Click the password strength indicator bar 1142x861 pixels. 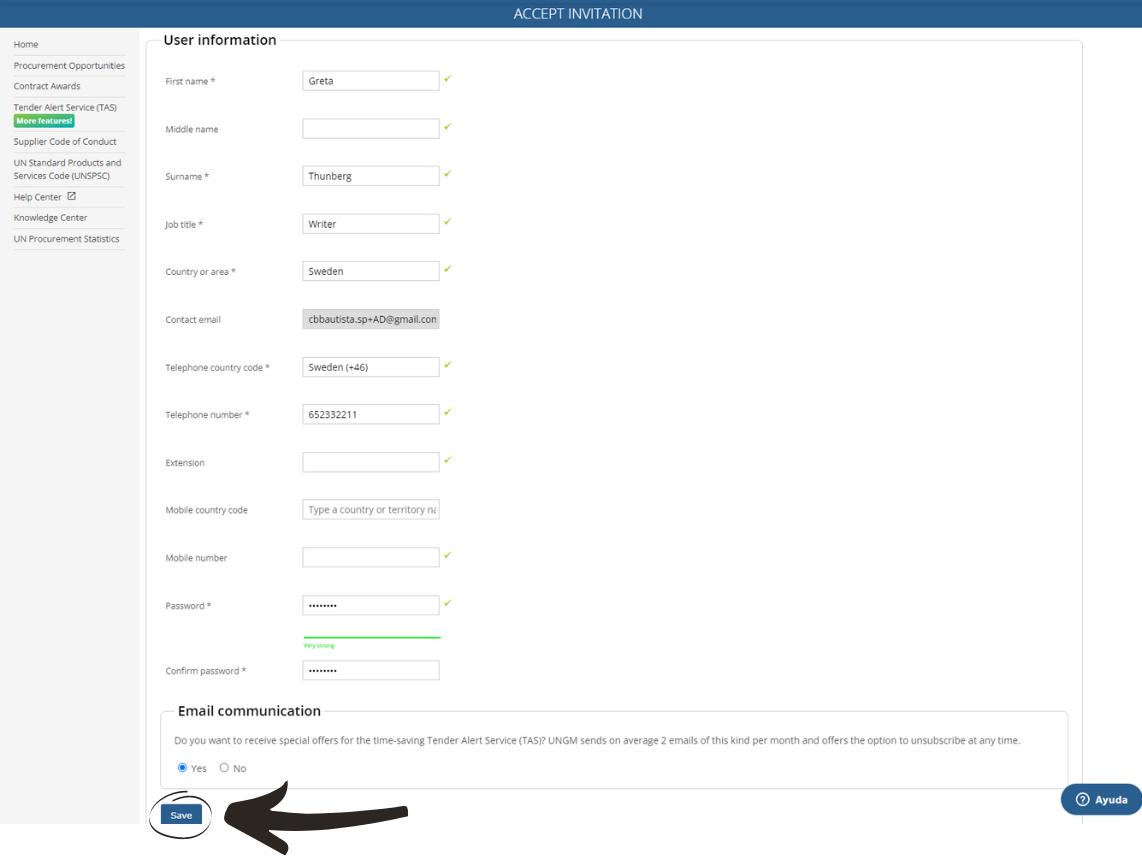[x=370, y=636]
